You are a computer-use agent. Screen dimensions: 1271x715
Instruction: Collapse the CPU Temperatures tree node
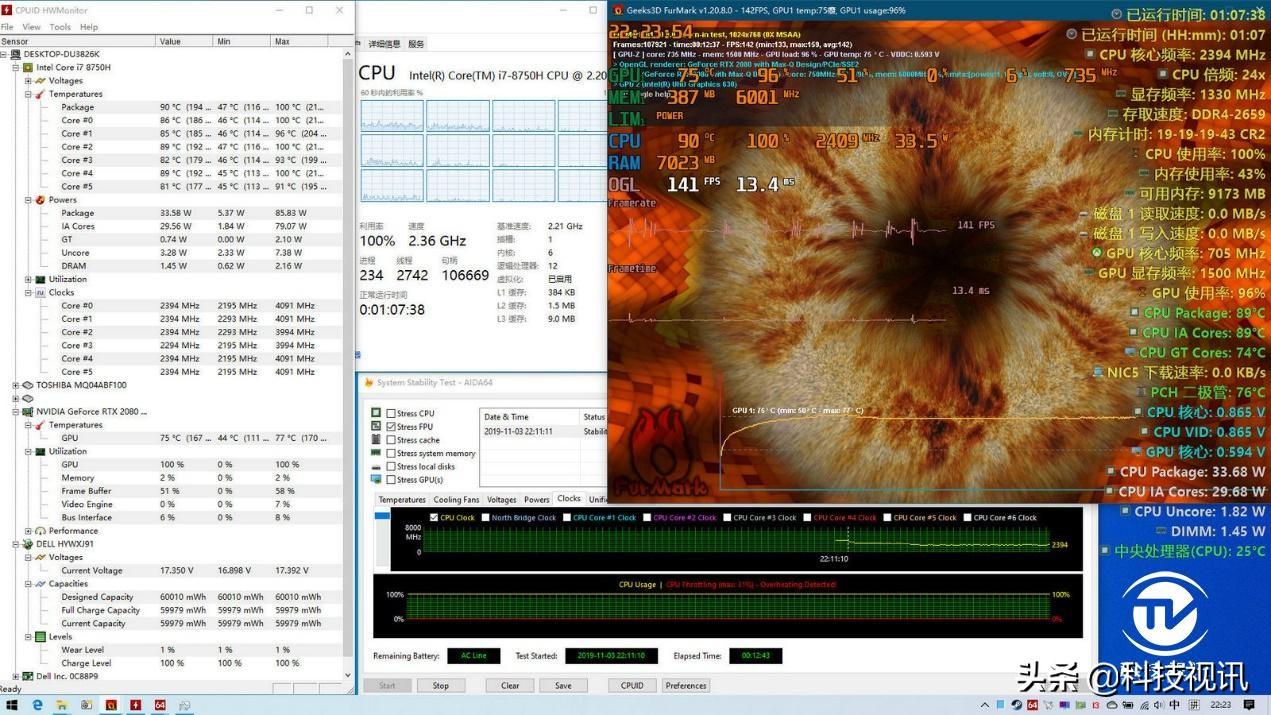28,94
